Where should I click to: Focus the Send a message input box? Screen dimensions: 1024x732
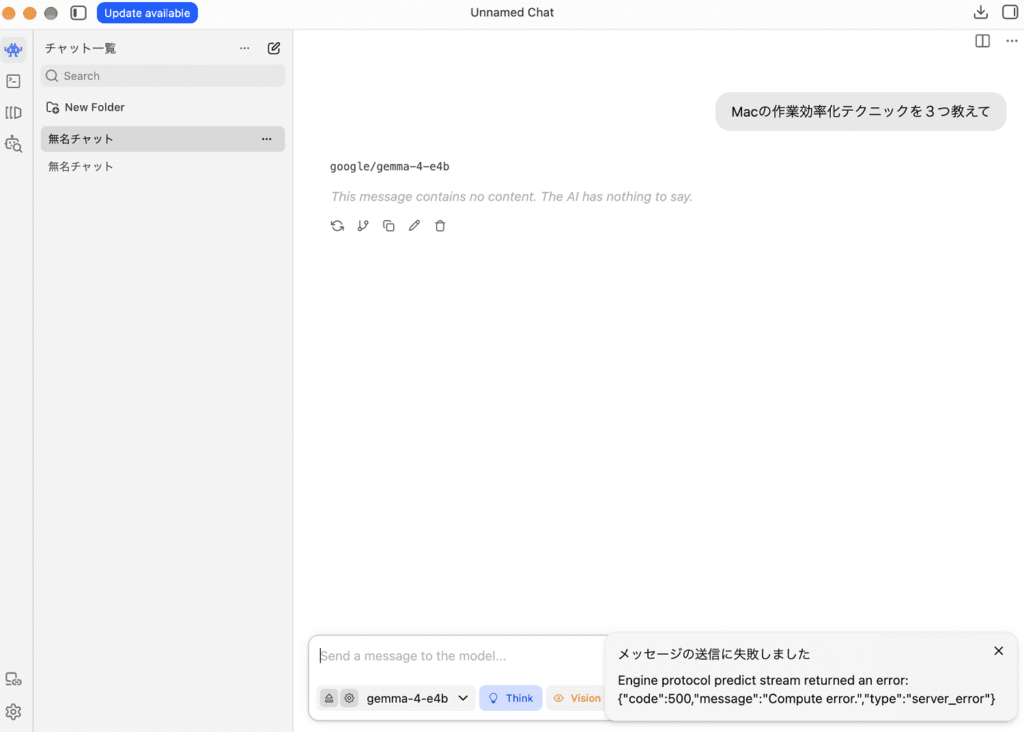(x=457, y=656)
